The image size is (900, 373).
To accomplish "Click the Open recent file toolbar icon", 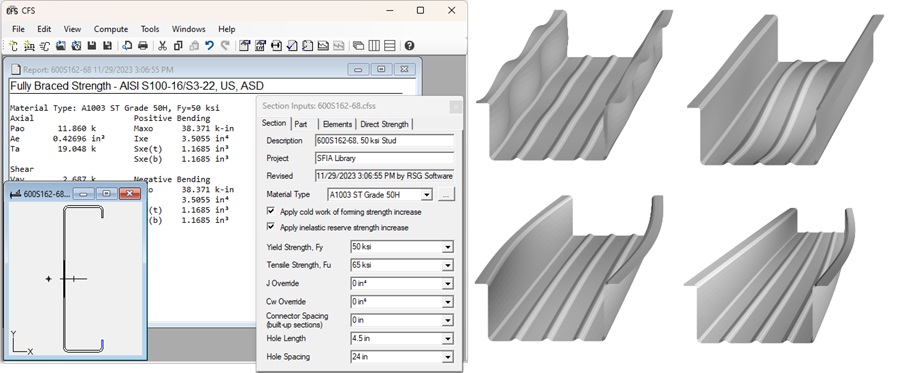I will [x=76, y=46].
